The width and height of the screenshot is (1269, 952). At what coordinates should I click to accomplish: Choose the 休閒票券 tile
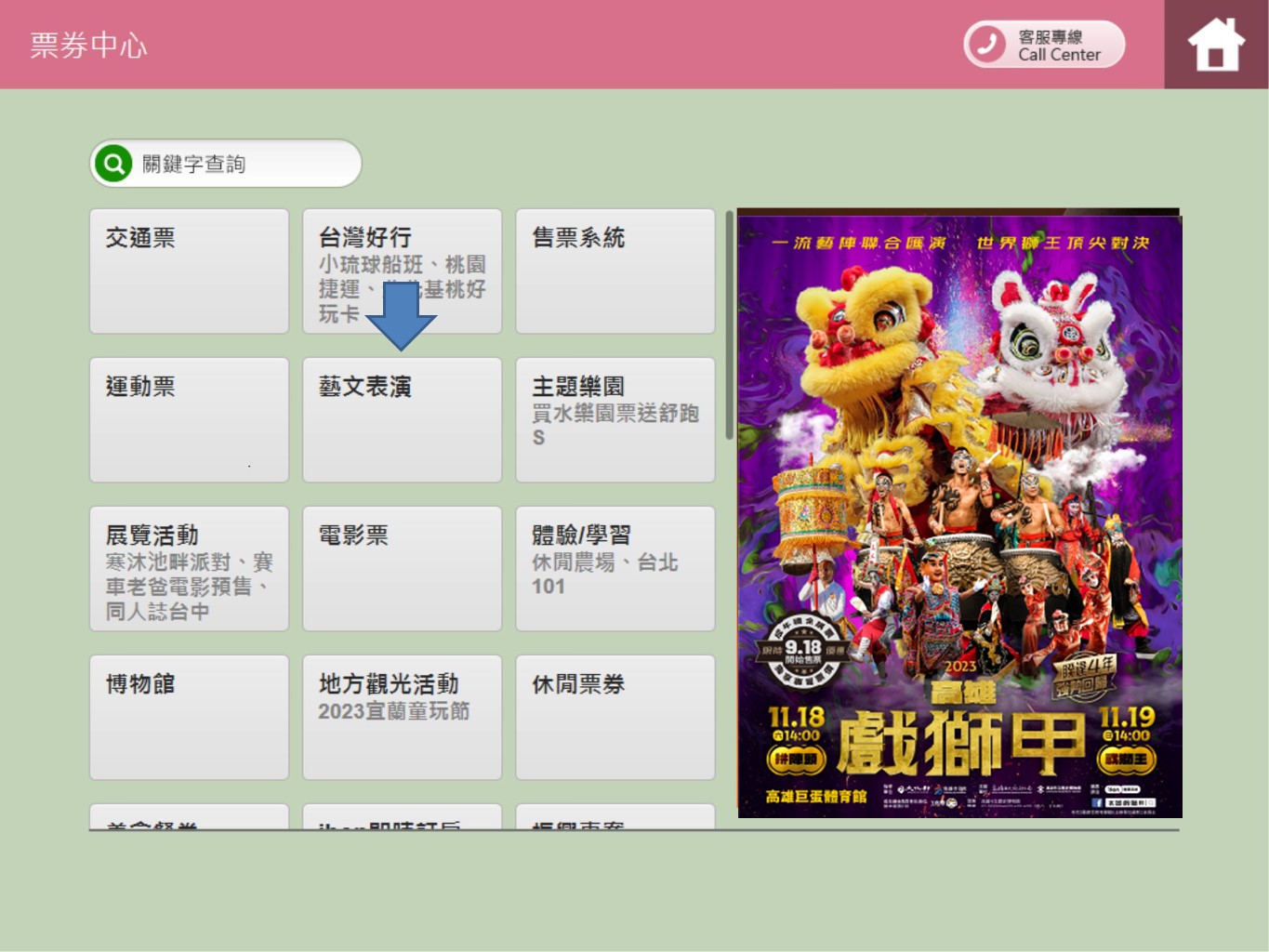pyautogui.click(x=615, y=718)
